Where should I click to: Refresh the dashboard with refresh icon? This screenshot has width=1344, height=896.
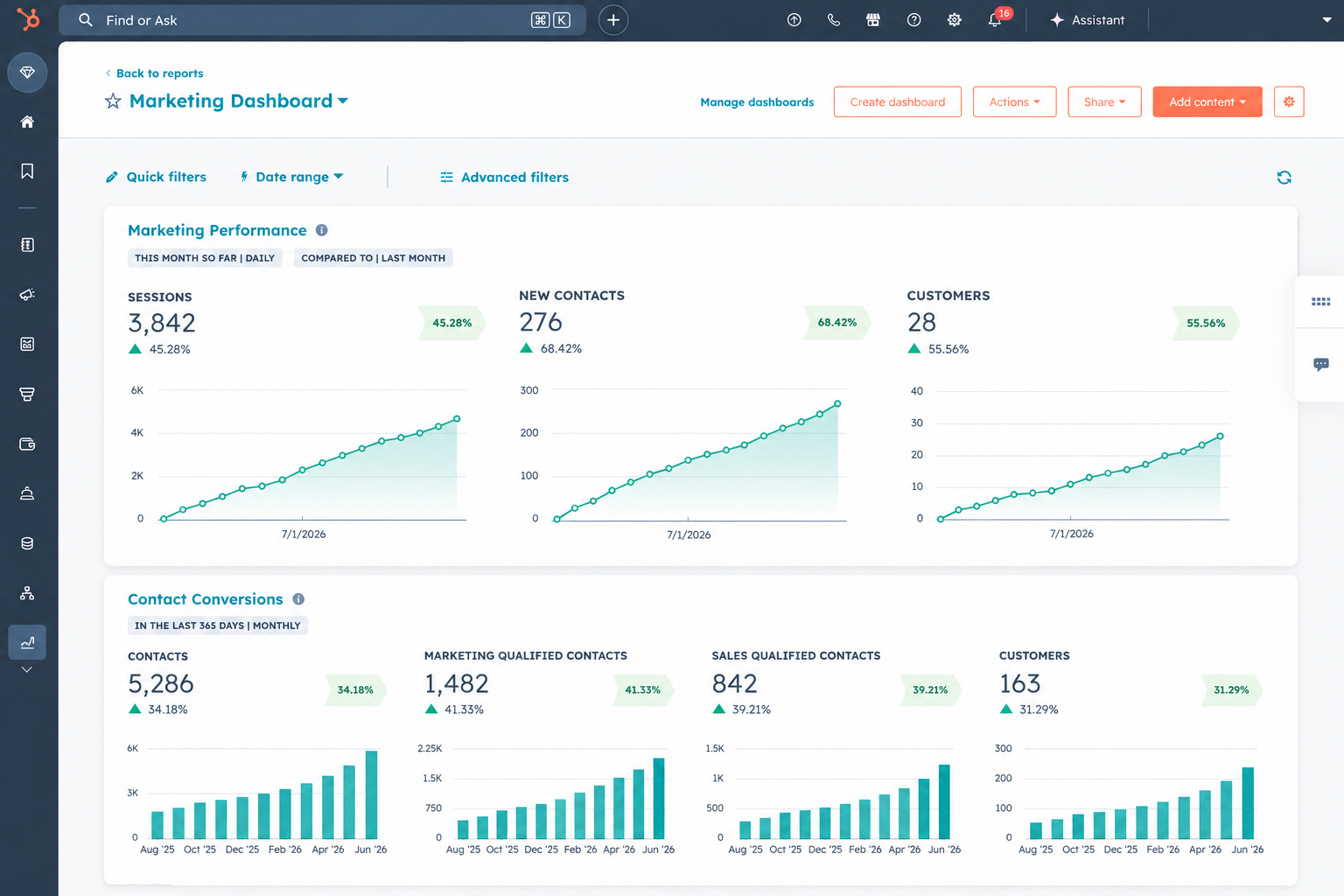pos(1284,178)
